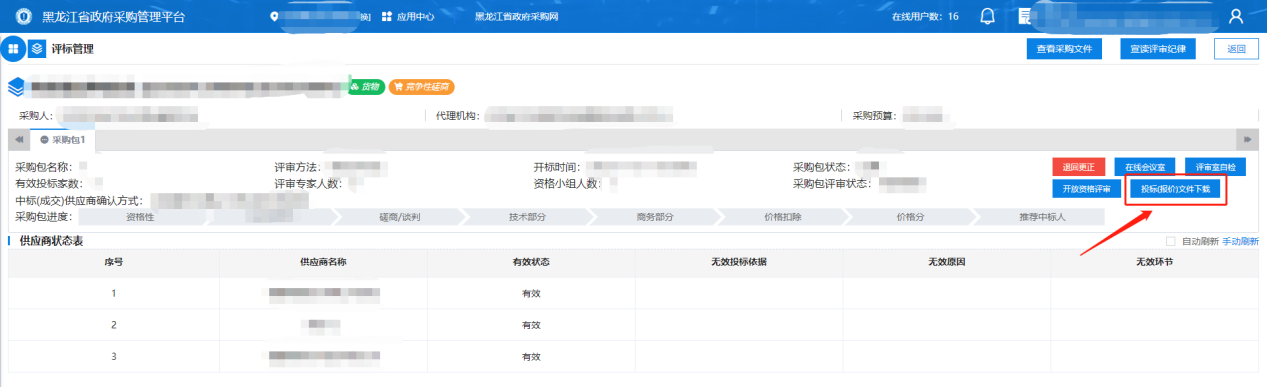This screenshot has width=1267, height=387.
Task: Click the 序号 column header
Action: point(114,261)
